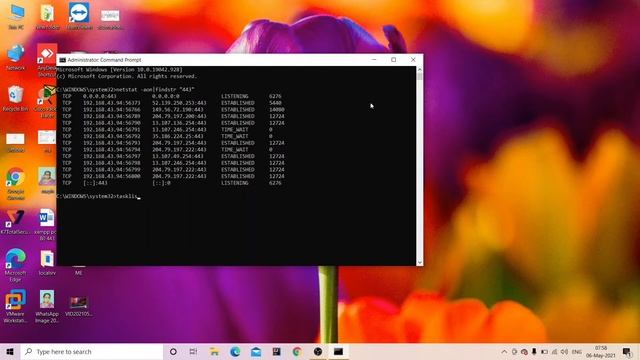The width and height of the screenshot is (640, 360).
Task: Launch VMware Workstation desktop shortcut
Action: pyautogui.click(x=16, y=306)
